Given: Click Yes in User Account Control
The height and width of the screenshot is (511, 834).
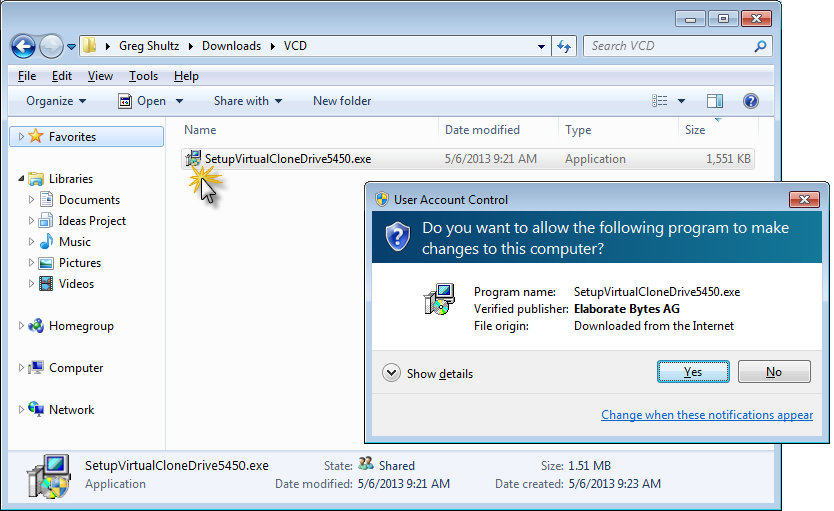Looking at the screenshot, I should [693, 372].
